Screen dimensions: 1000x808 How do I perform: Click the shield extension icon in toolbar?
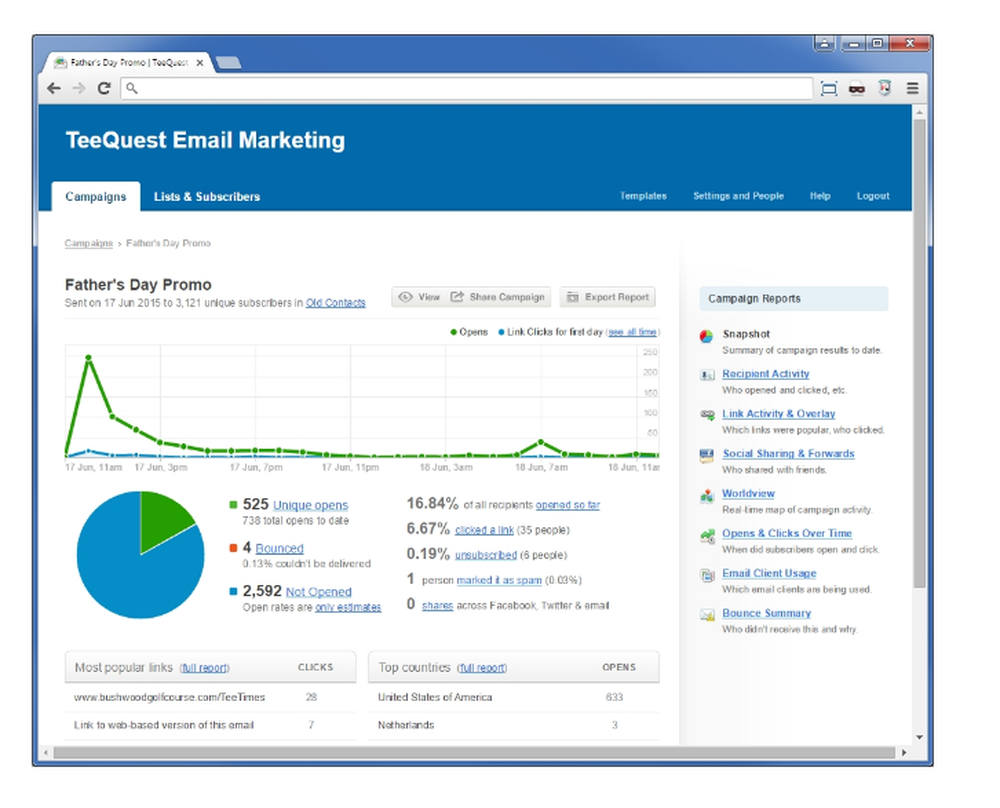pos(885,88)
